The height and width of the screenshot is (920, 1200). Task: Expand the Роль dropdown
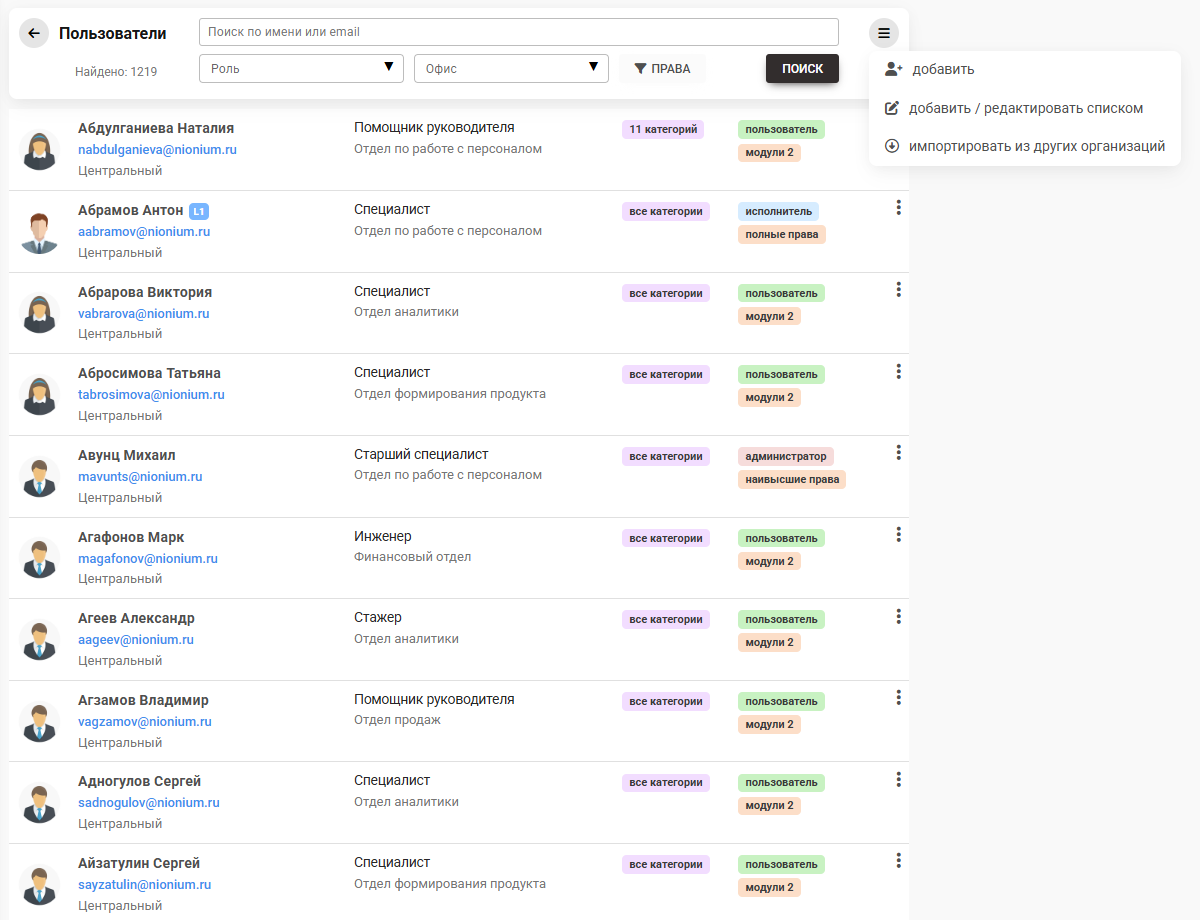[301, 69]
